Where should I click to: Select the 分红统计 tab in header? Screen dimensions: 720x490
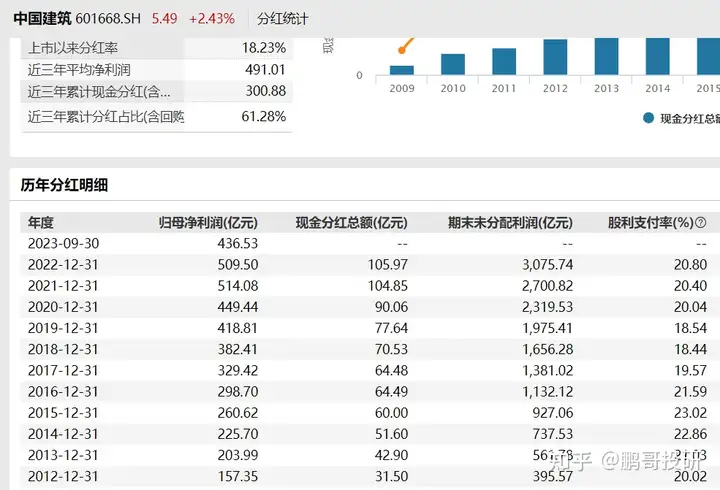coord(282,18)
